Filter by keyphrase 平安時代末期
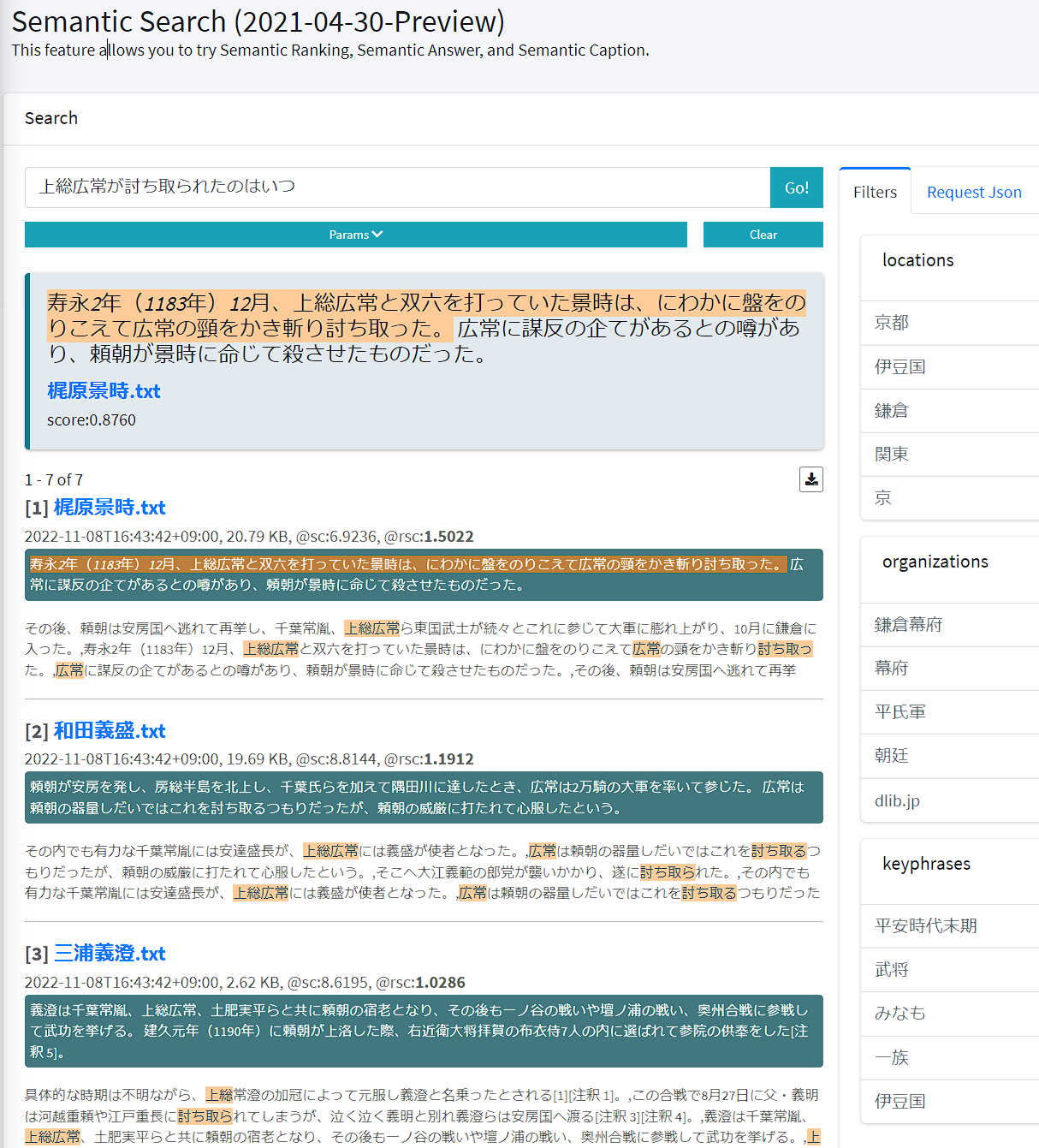 coord(950,926)
